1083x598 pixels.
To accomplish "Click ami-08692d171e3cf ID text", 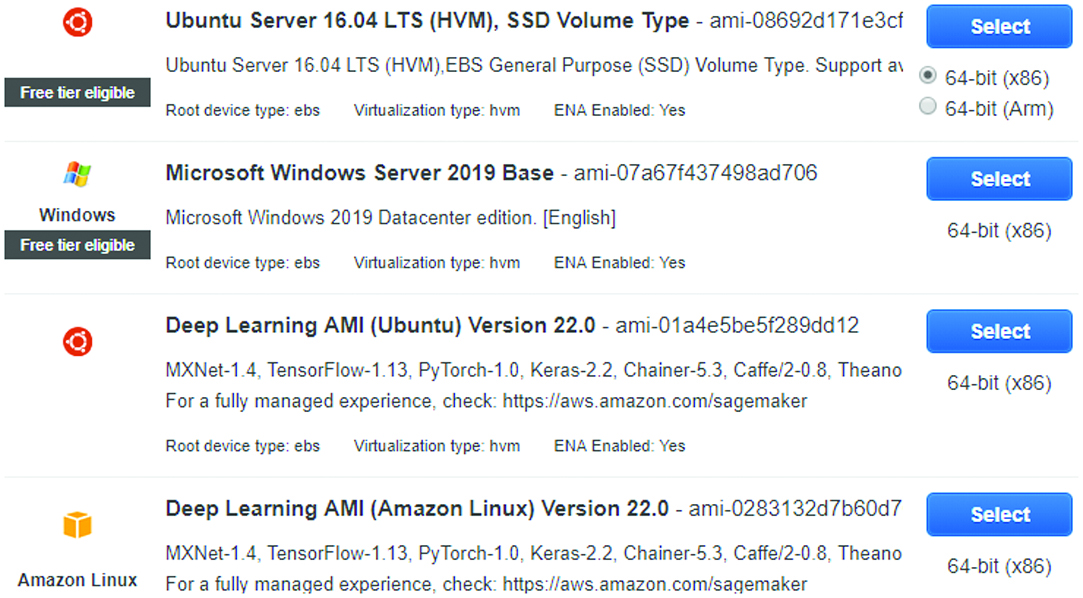I will [806, 21].
